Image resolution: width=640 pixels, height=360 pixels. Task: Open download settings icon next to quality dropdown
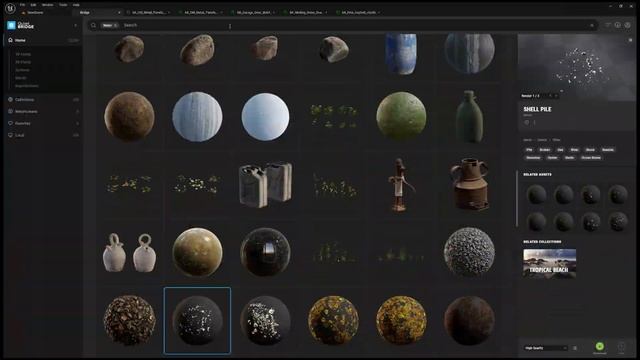point(575,348)
